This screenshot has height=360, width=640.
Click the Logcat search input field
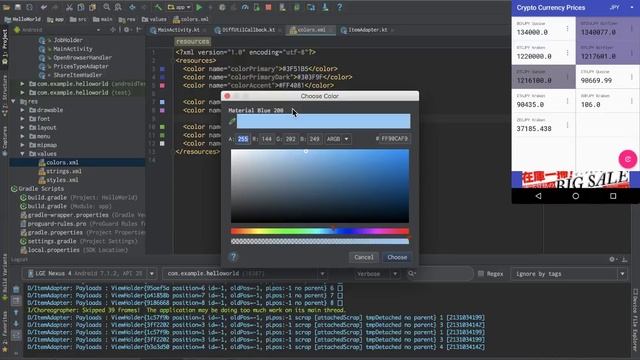click(440, 273)
